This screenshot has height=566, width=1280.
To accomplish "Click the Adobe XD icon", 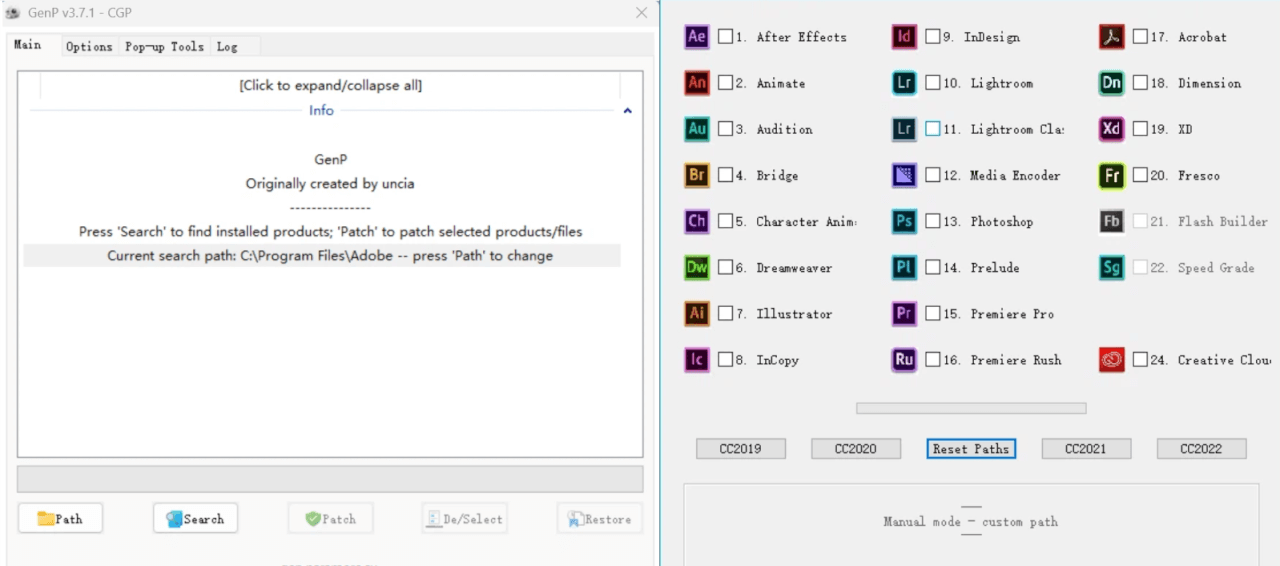I will click(x=1111, y=129).
